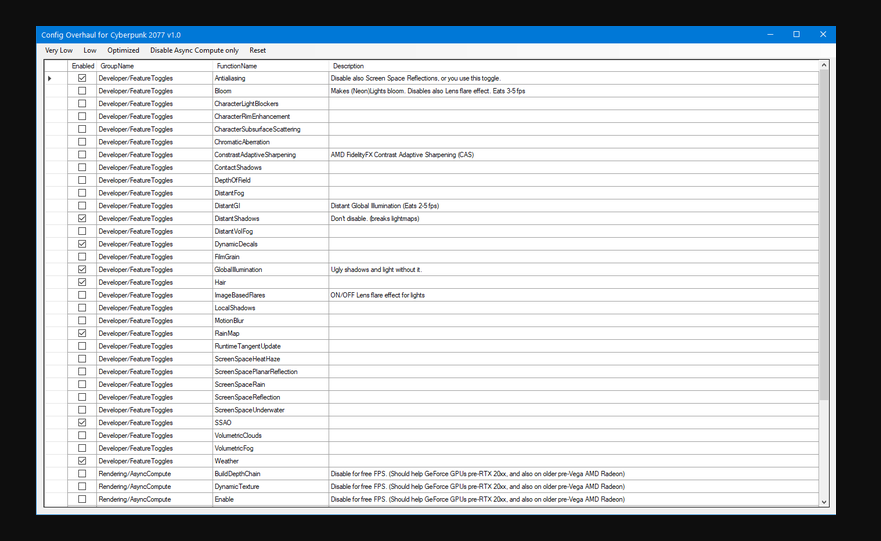Select the 'MotionBlur' function name cell
Viewport: 881px width, 541px height.
[x=271, y=320]
